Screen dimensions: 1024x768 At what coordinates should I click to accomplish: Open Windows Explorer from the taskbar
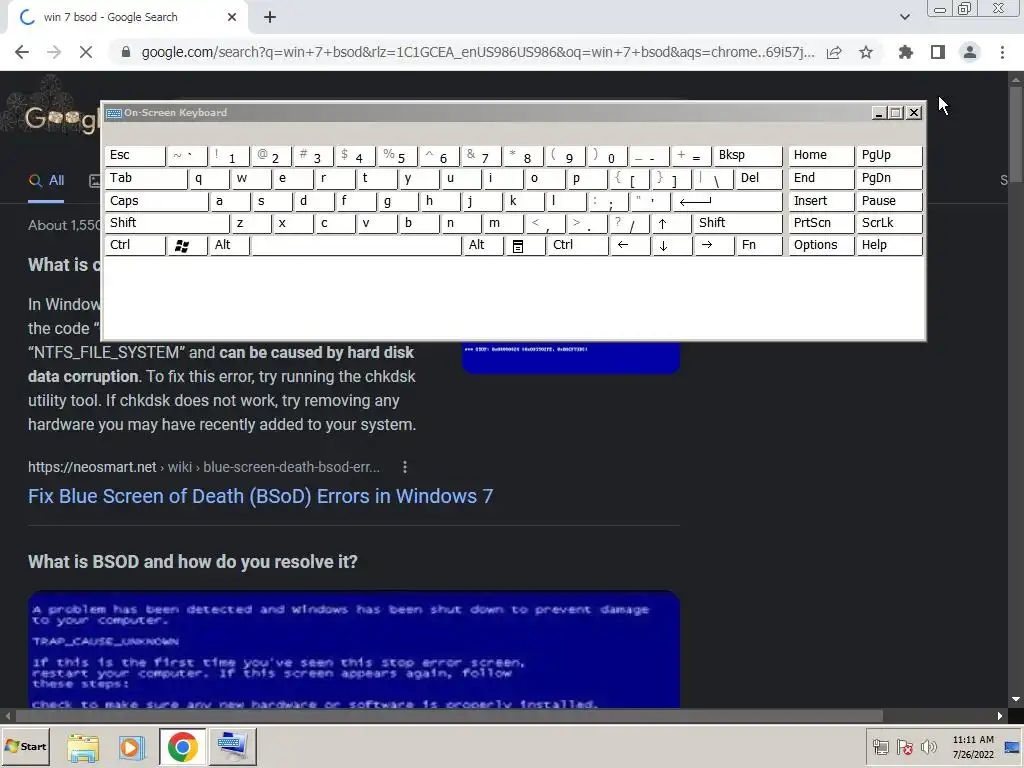(83, 746)
